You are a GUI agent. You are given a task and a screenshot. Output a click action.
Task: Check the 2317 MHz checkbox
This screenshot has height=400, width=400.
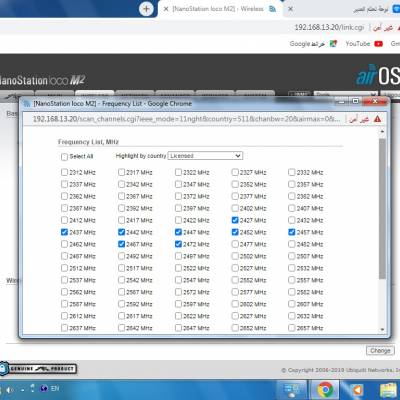(121, 172)
